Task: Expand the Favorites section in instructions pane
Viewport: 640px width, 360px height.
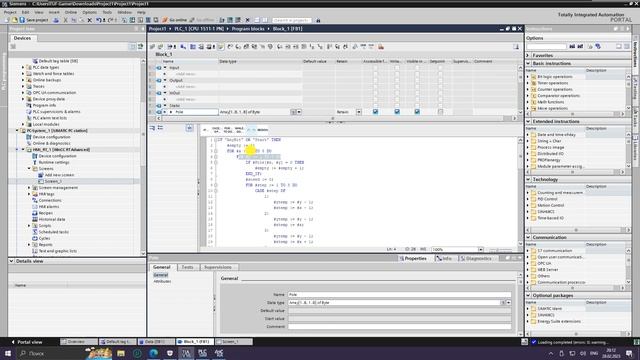Action: 528,55
